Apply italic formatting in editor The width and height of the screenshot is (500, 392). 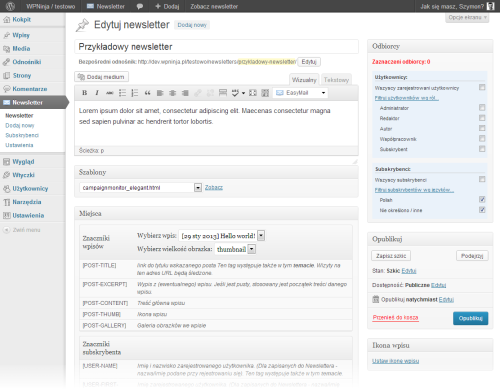pyautogui.click(x=97, y=93)
